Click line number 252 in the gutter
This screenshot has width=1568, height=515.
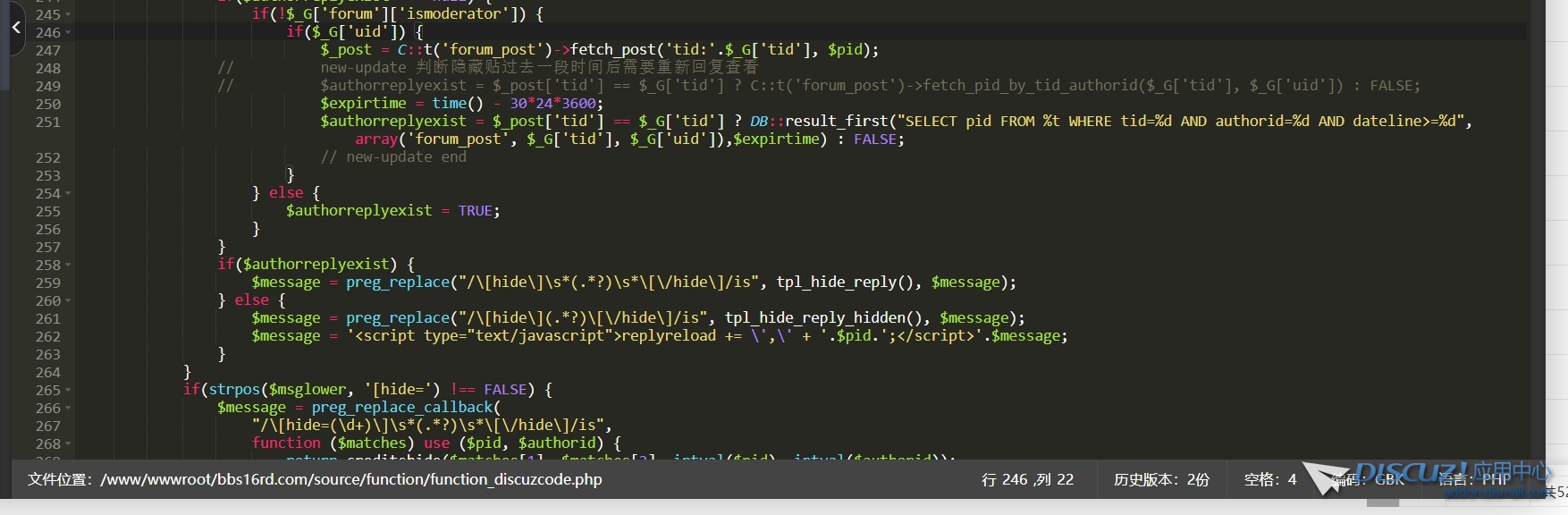48,158
